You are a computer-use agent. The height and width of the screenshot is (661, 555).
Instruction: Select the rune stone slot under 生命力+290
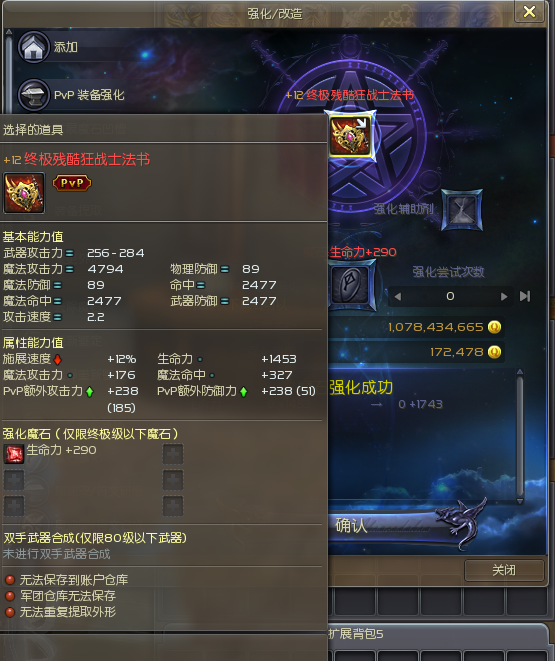point(352,285)
